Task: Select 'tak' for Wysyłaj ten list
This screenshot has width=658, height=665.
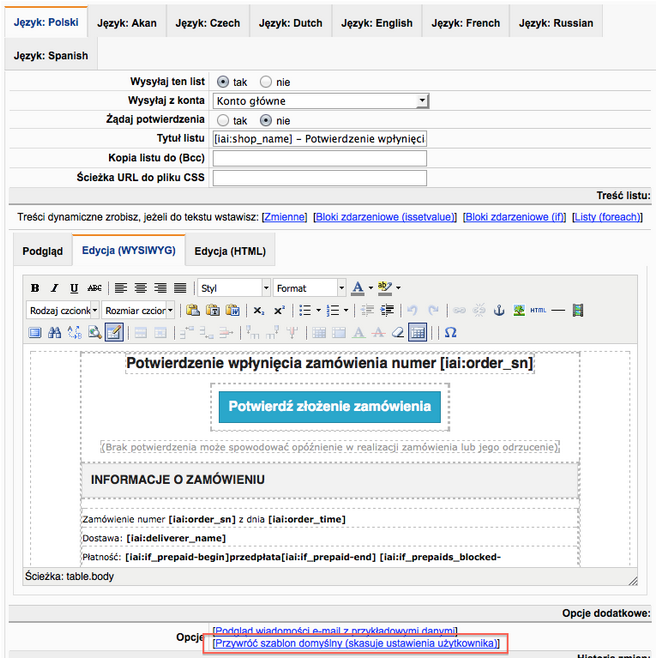Action: (223, 82)
